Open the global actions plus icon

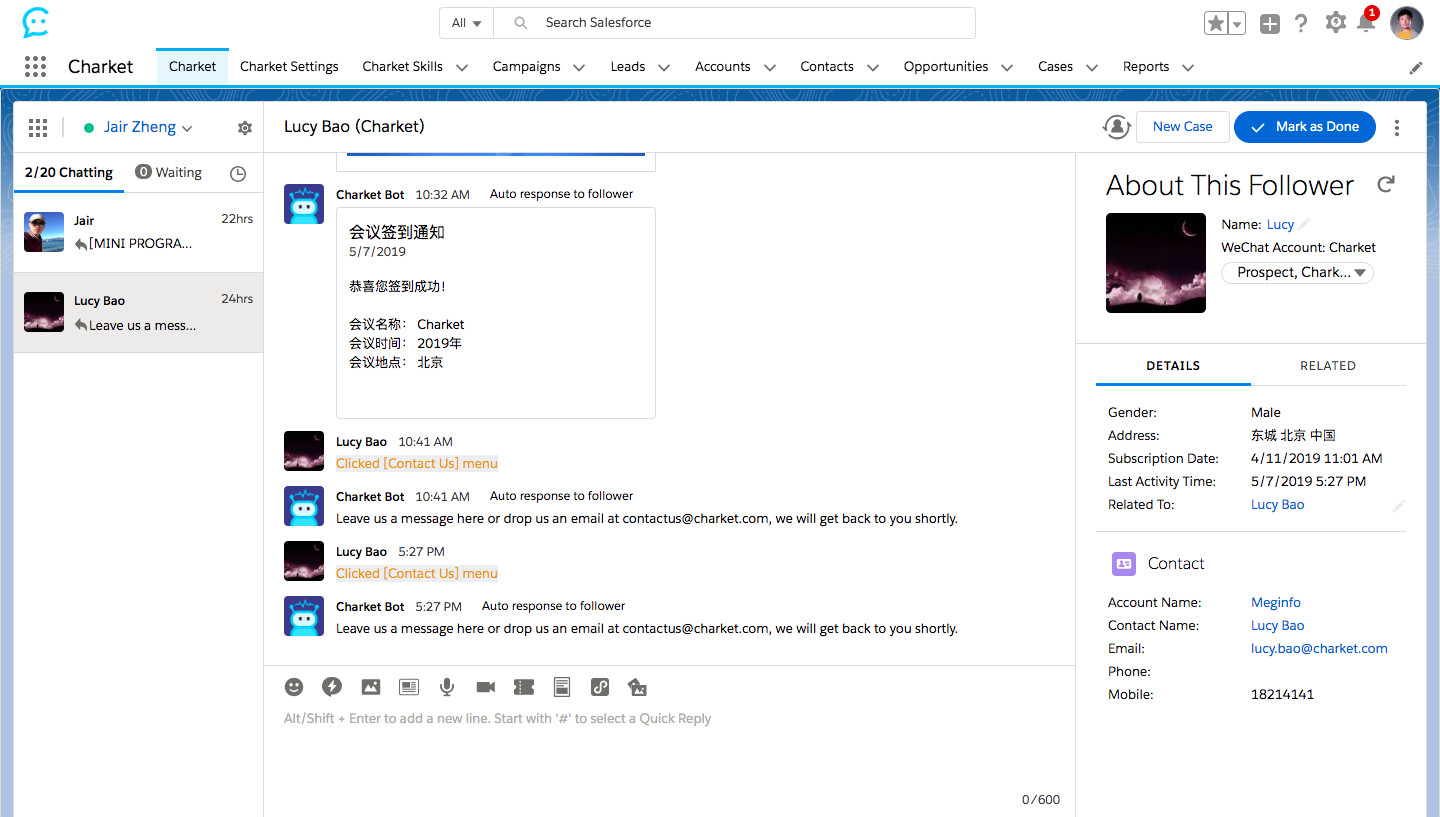tap(1270, 23)
